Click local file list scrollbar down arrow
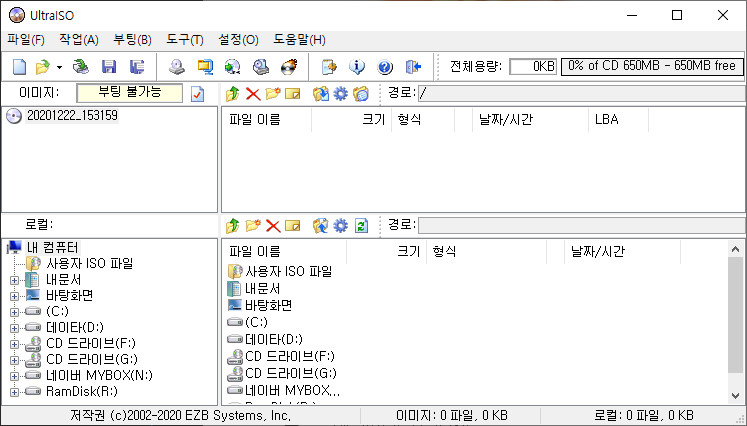Screen dimensions: 747x426 (x=735, y=396)
